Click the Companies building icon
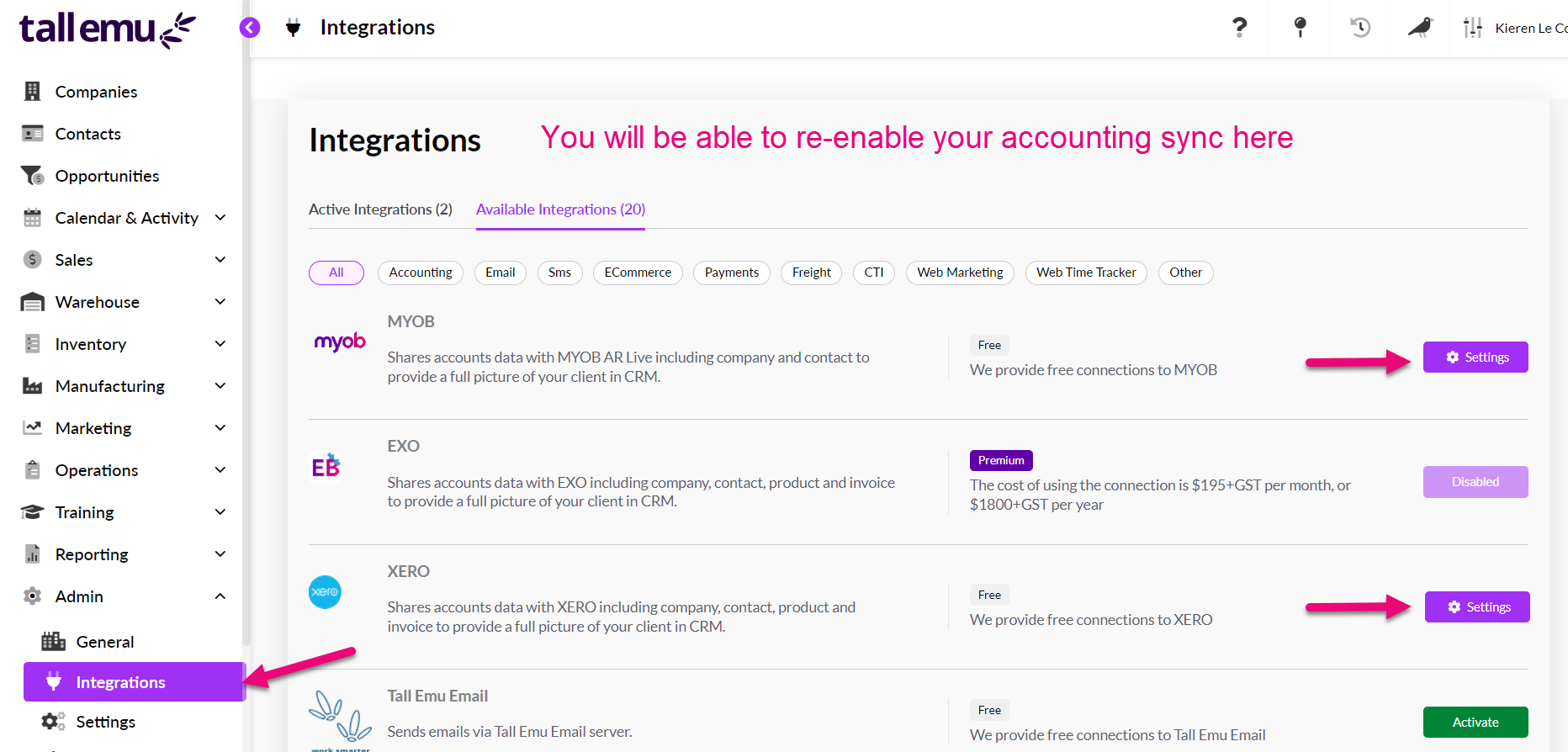 pyautogui.click(x=33, y=91)
